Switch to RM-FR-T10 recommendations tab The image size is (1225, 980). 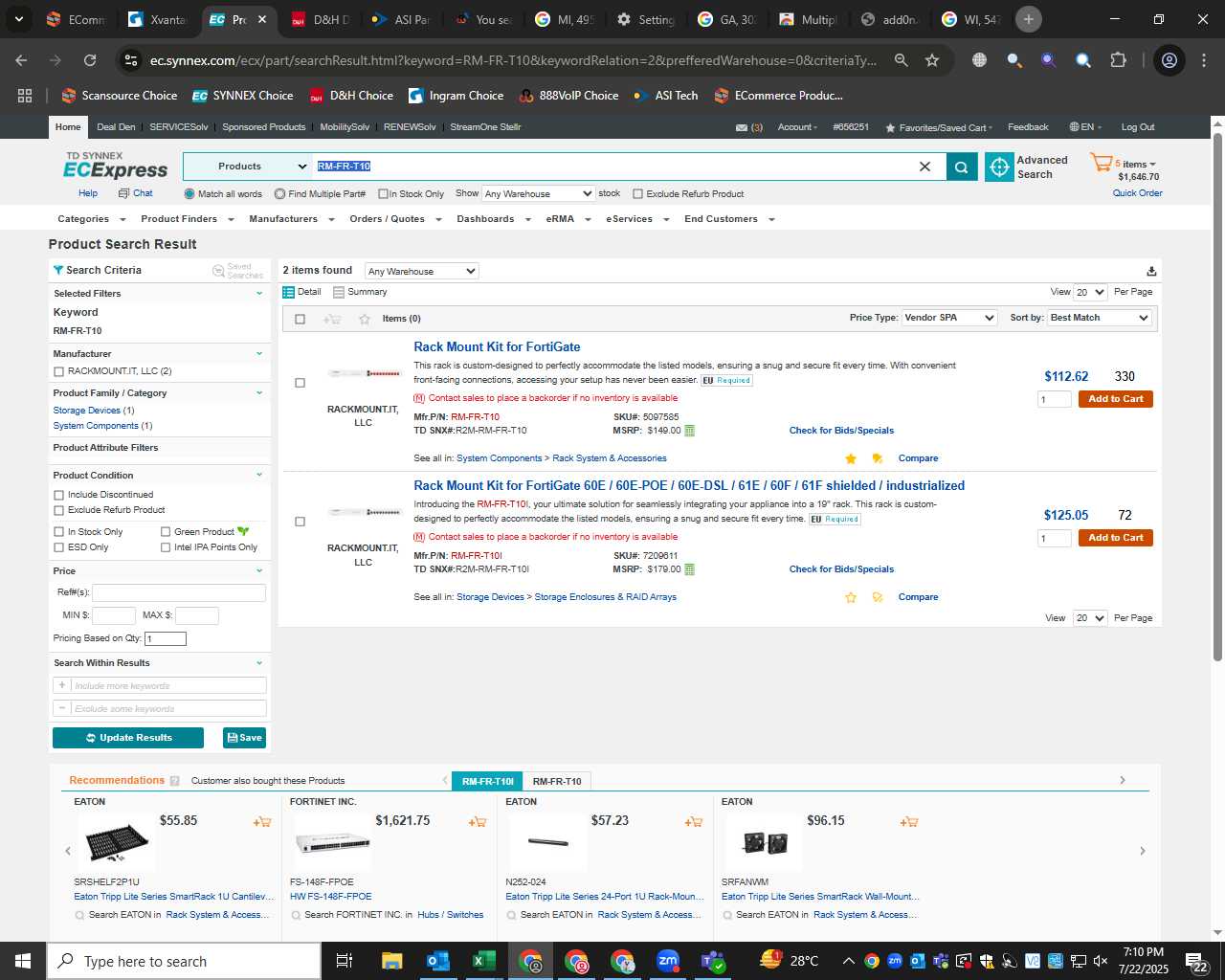click(557, 781)
